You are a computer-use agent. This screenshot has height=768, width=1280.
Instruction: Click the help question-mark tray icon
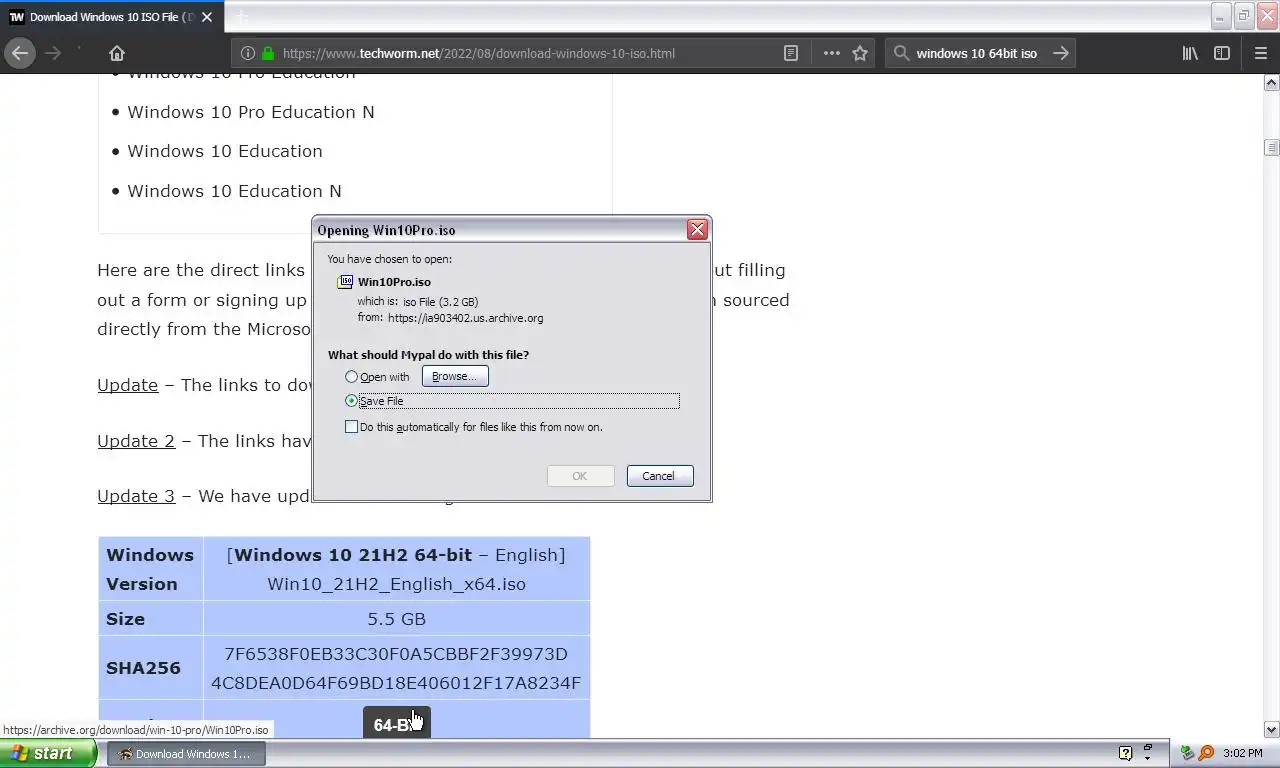coord(1125,753)
